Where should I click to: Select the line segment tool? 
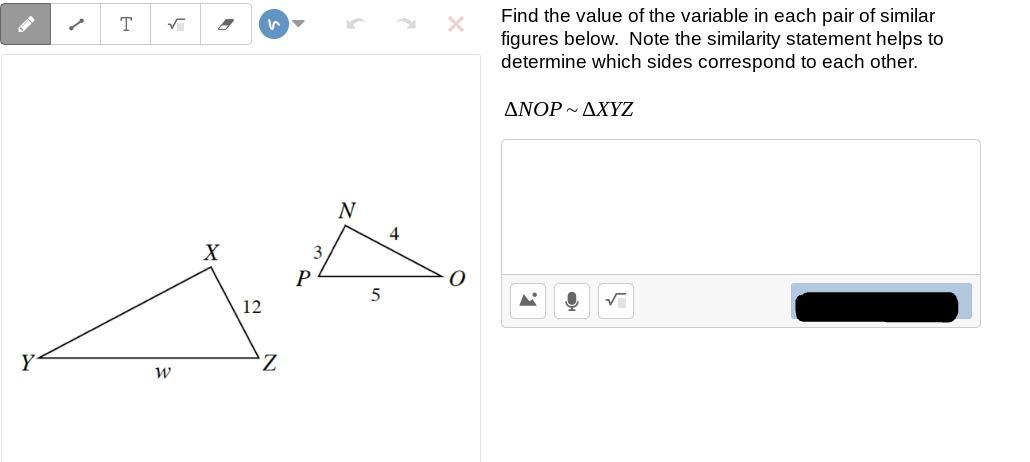click(x=76, y=24)
